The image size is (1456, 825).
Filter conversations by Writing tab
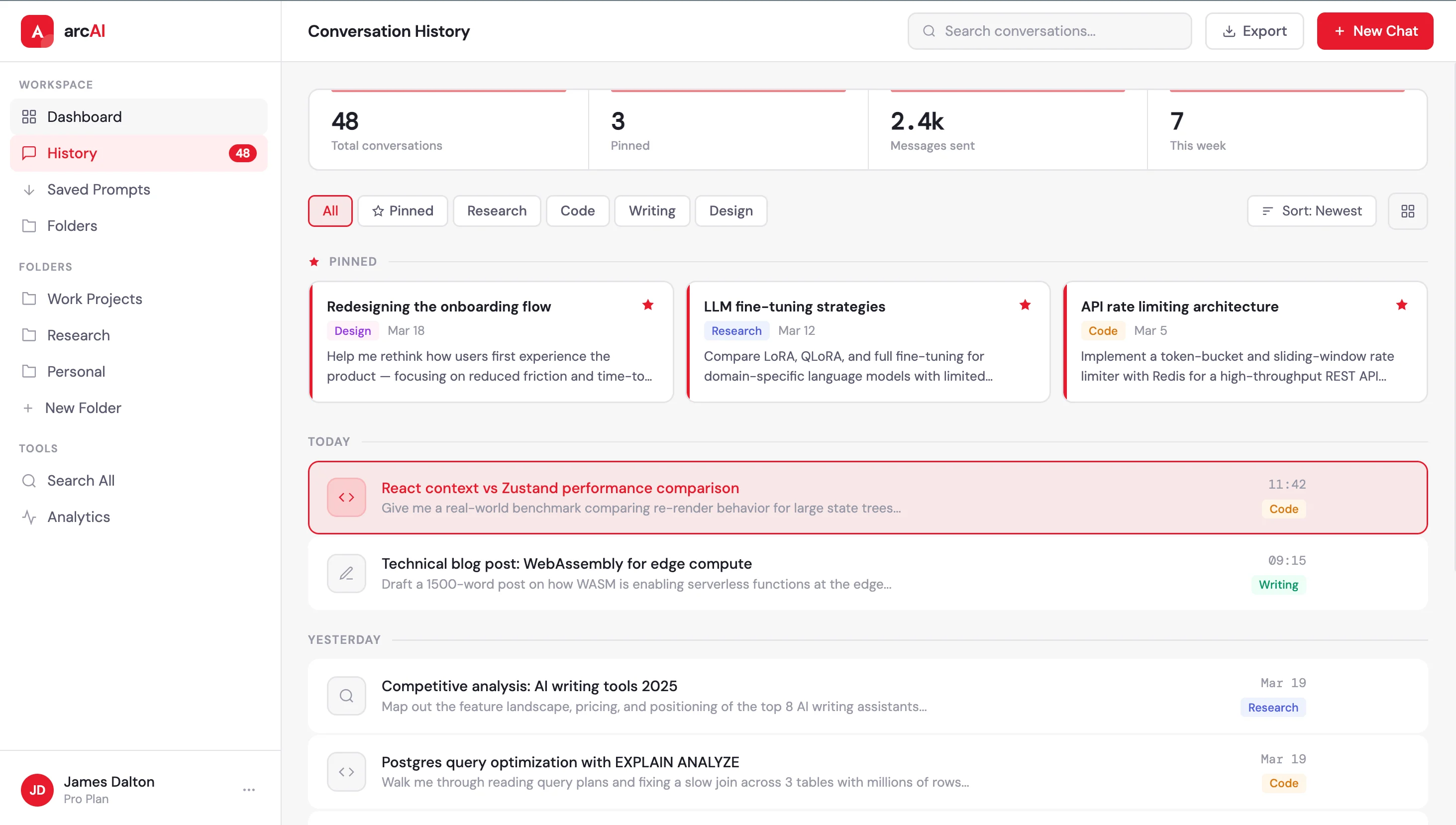[651, 211]
